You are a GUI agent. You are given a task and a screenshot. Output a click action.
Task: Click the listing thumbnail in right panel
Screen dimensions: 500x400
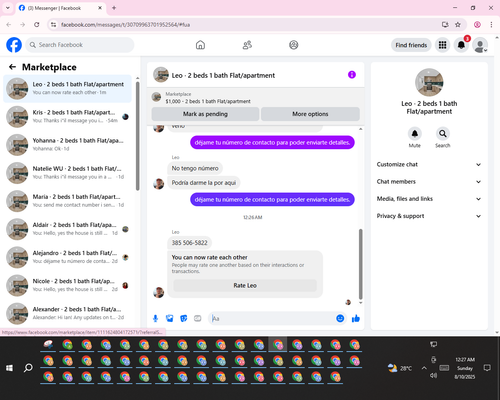click(429, 82)
